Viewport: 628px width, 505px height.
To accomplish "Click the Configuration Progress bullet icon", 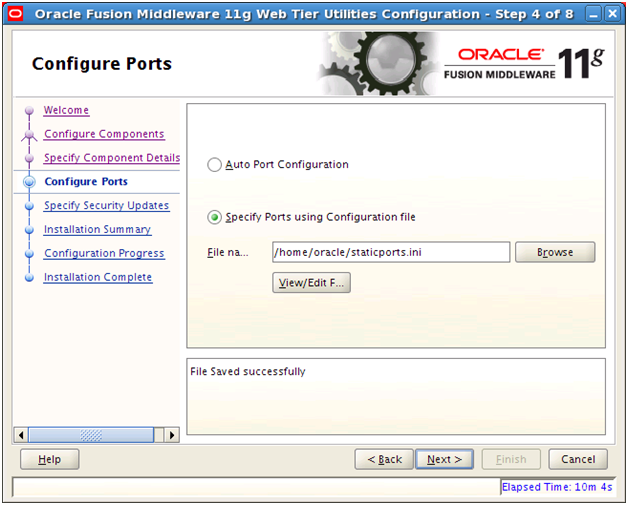I will pos(29,254).
